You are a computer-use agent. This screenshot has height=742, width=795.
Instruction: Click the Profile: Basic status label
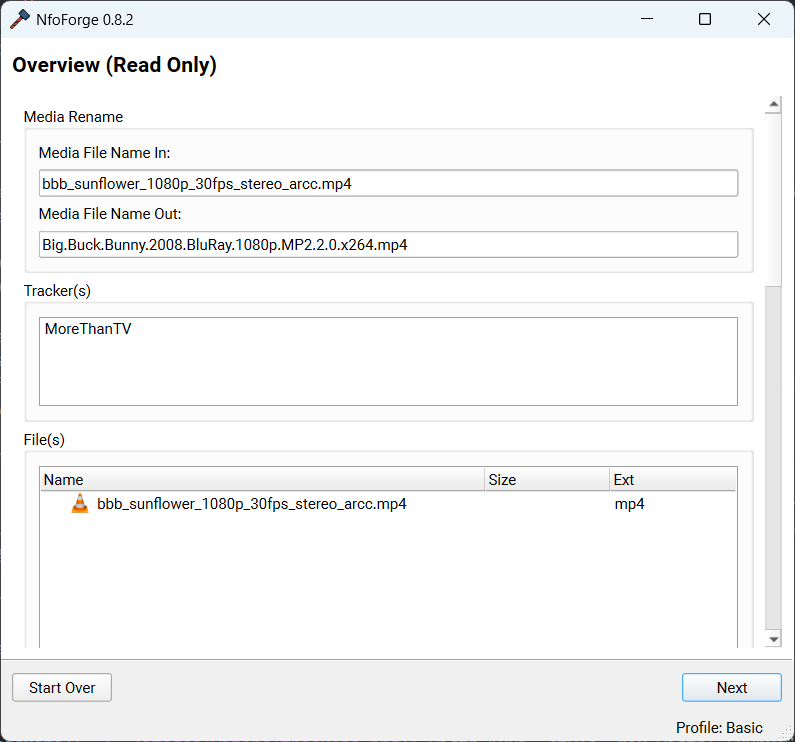coord(719,728)
